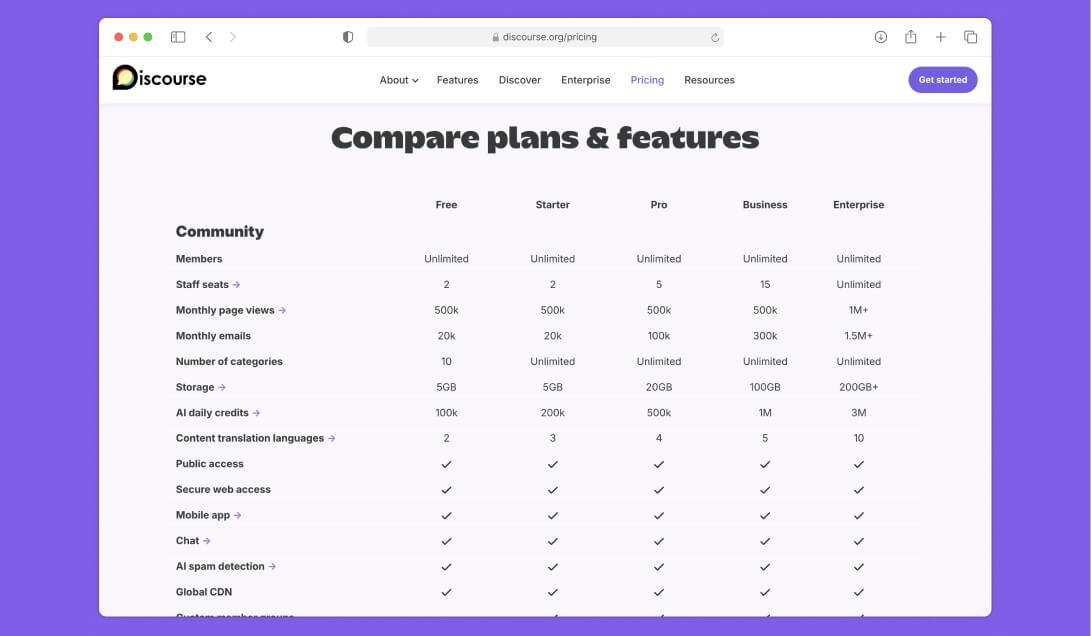The image size is (1091, 636).
Task: Open the Monthly page views arrow link
Action: coord(282,310)
